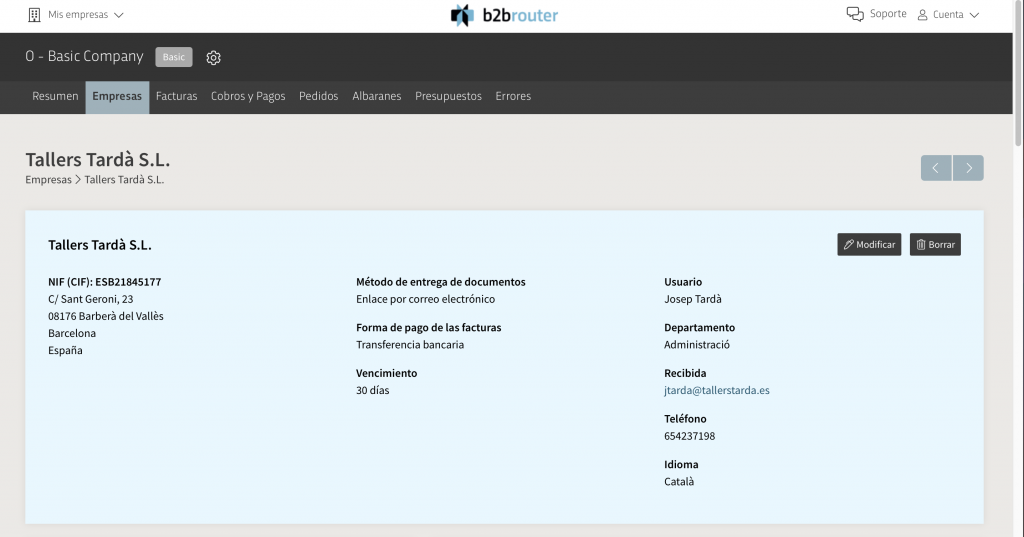The width and height of the screenshot is (1024, 537).
Task: Open the Presupuestos tab
Action: [448, 97]
